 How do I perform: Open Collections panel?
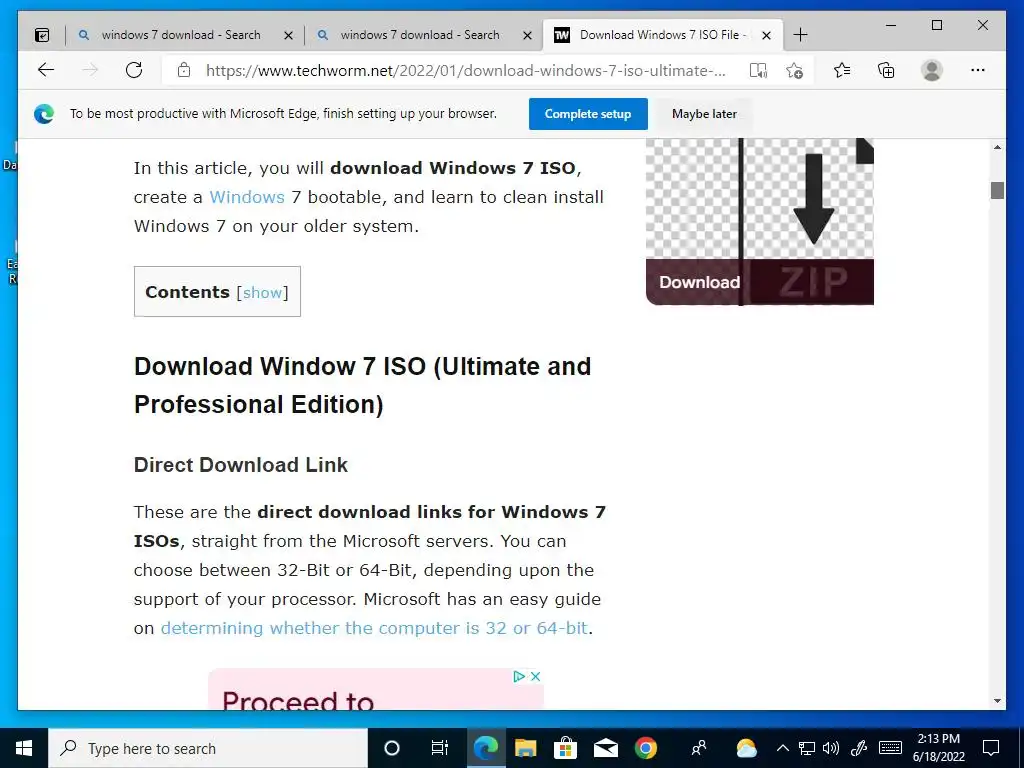tap(886, 70)
